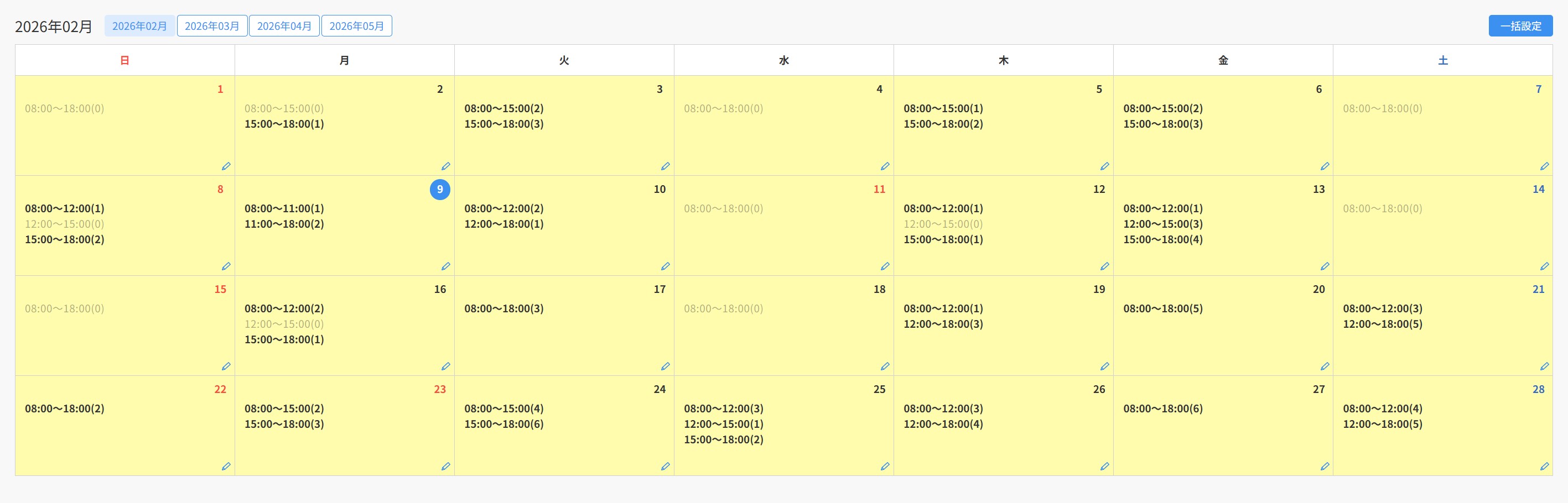Viewport: 1568px width, 503px height.
Task: Click the 15:00~18:00(6) slot on February 24
Action: pyautogui.click(x=503, y=424)
